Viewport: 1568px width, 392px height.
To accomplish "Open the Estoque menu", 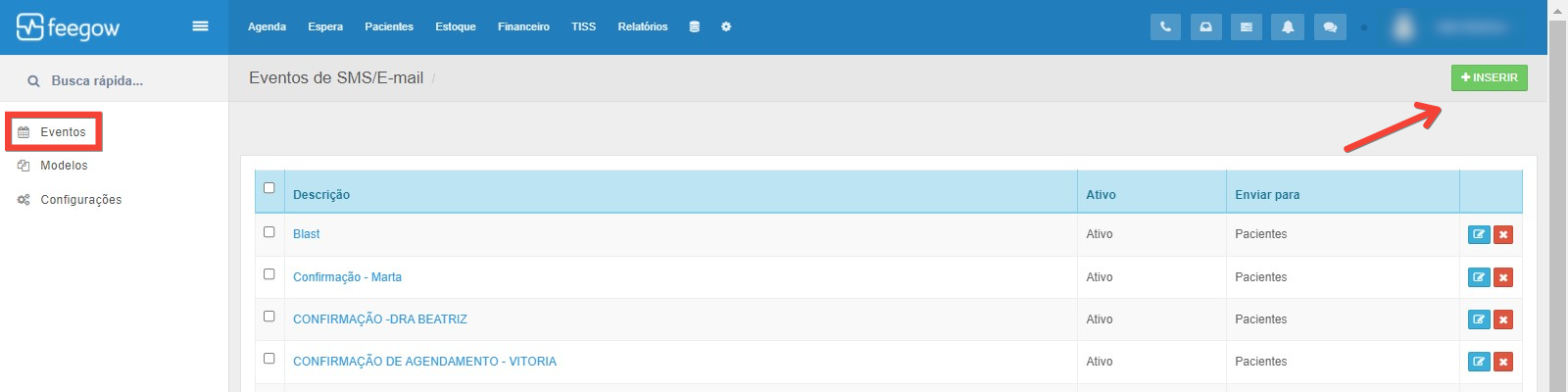I will tap(456, 26).
